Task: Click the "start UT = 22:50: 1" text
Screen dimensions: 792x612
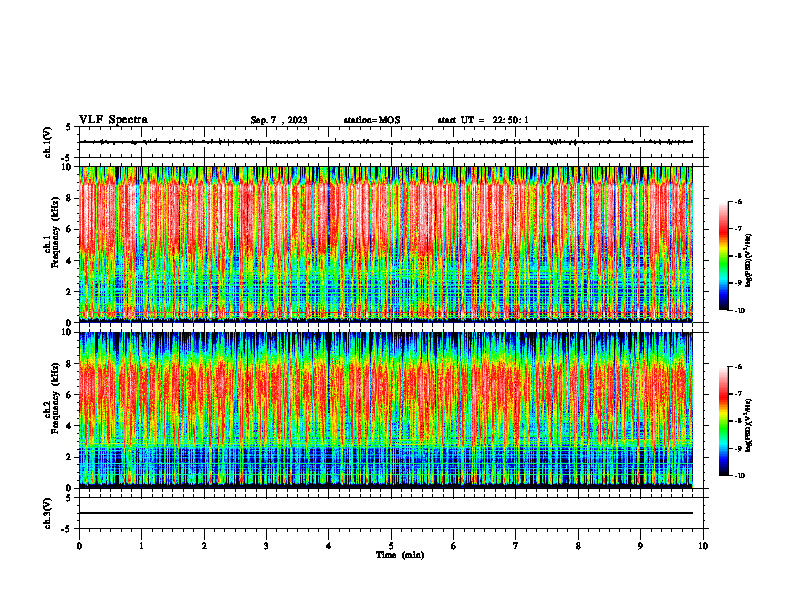Action: 483,120
